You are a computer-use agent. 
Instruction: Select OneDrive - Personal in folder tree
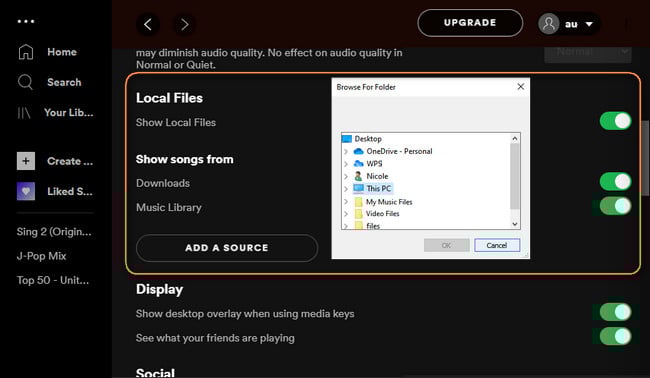tap(399, 151)
